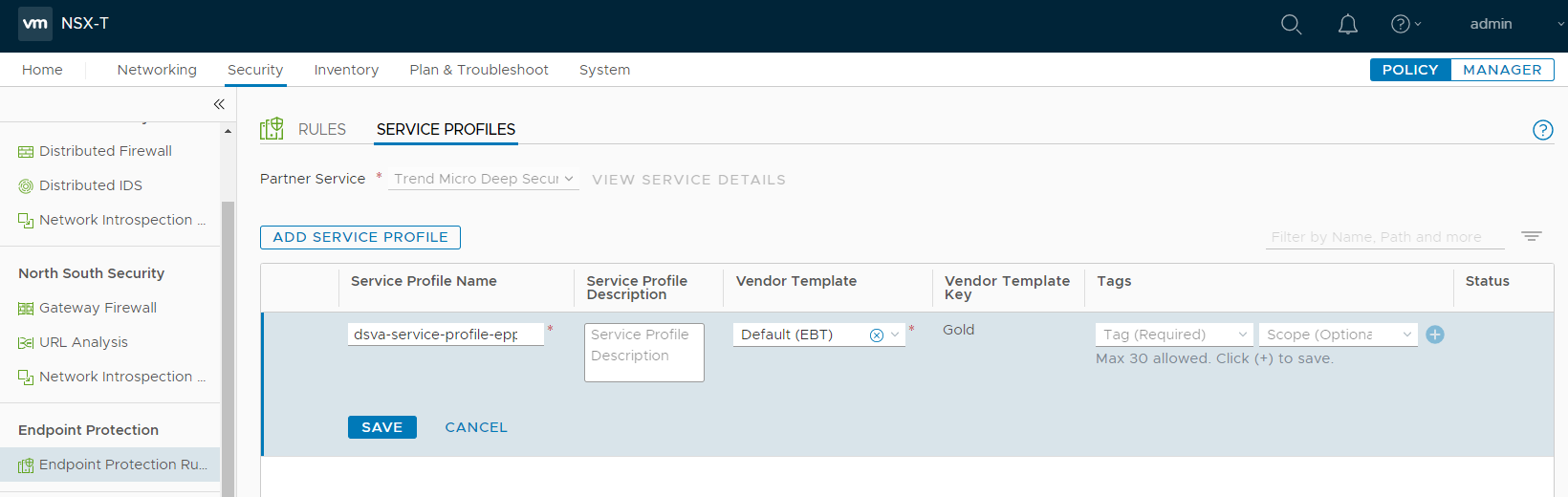The width and height of the screenshot is (1568, 497).
Task: Open the Scope (Optional) dropdown
Action: click(x=1338, y=335)
